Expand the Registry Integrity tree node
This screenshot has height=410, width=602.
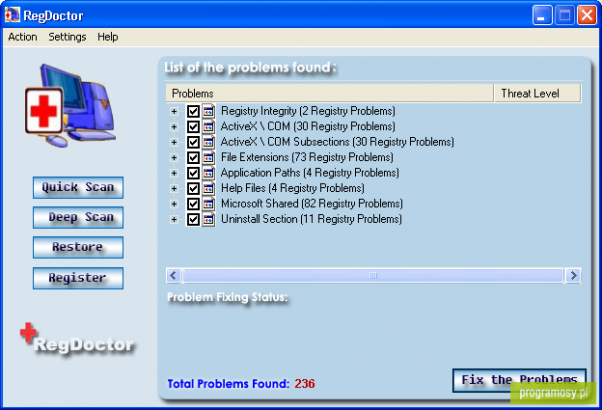174,111
